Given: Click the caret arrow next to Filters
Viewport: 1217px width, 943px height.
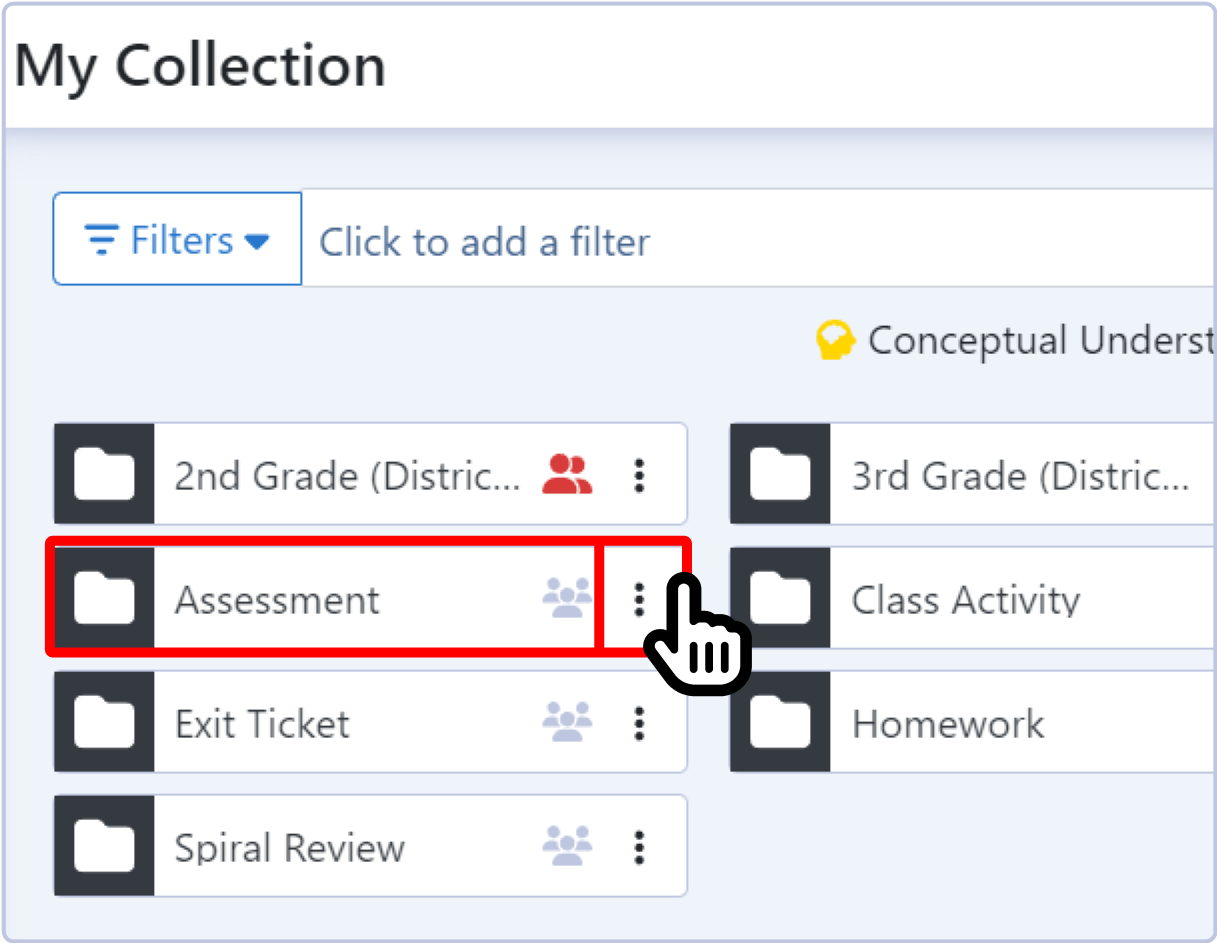Looking at the screenshot, I should (257, 241).
